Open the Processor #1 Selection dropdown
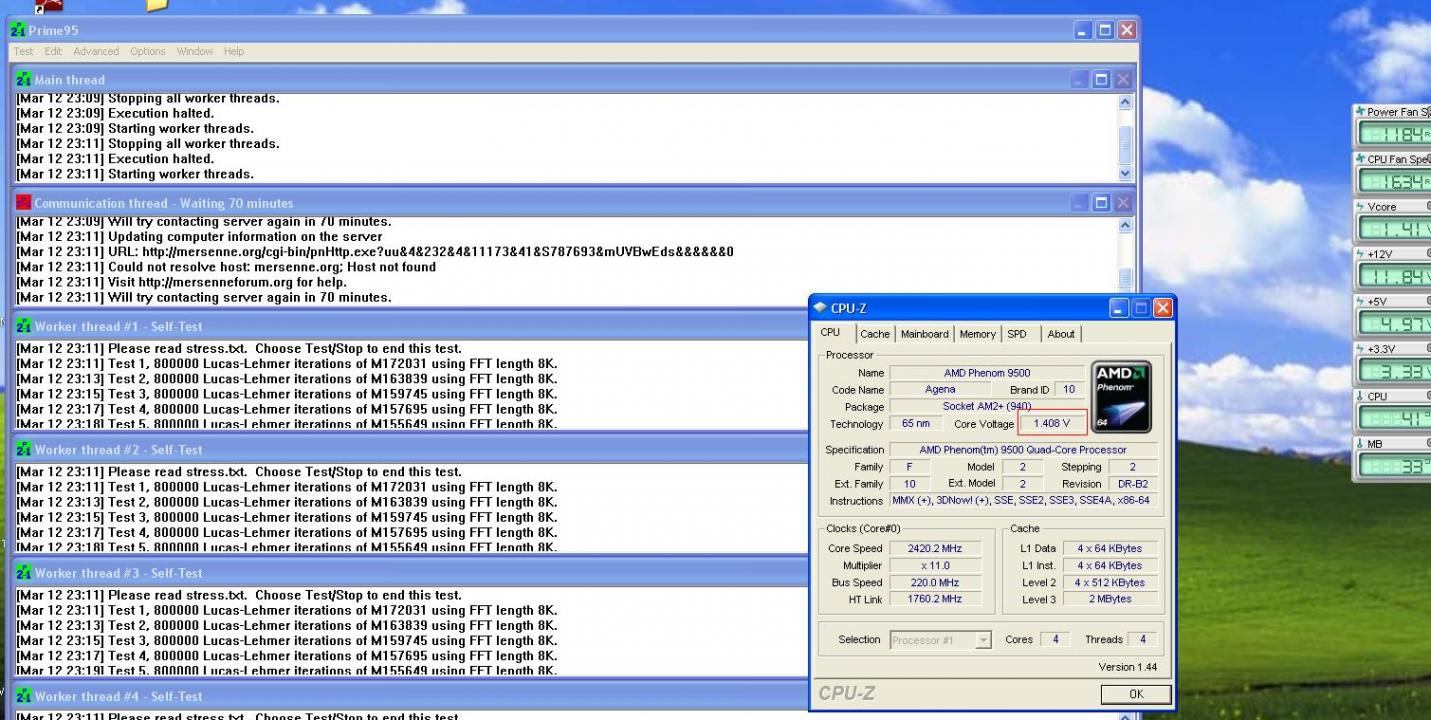1431x720 pixels. click(940, 640)
